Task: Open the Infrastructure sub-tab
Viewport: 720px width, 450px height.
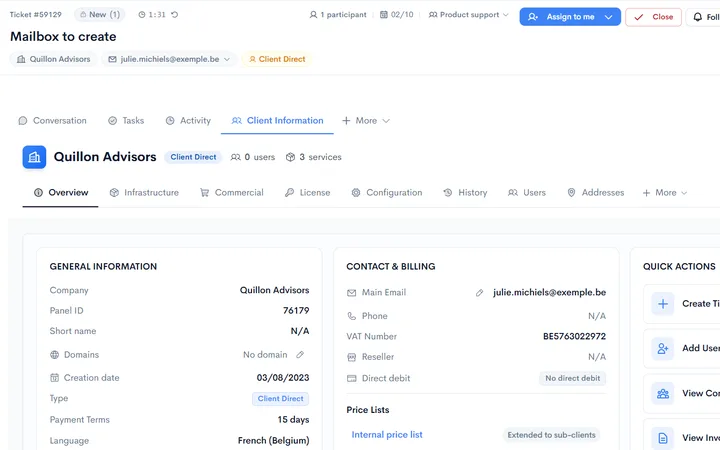Action: pos(144,193)
